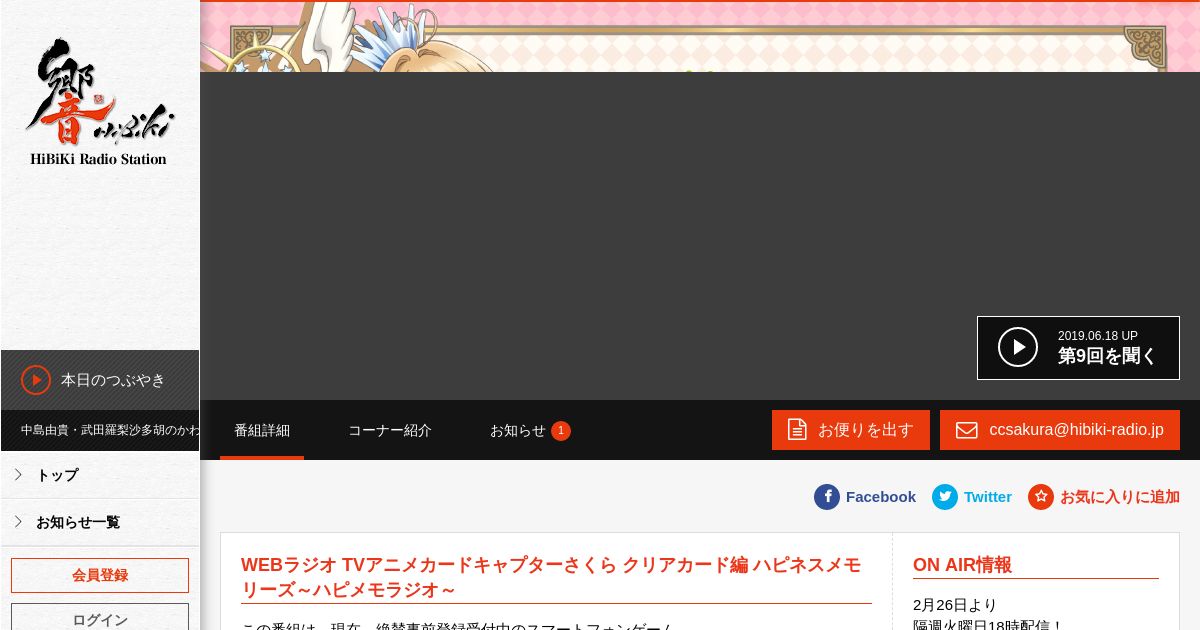Click the star favorite icon

(x=1041, y=497)
